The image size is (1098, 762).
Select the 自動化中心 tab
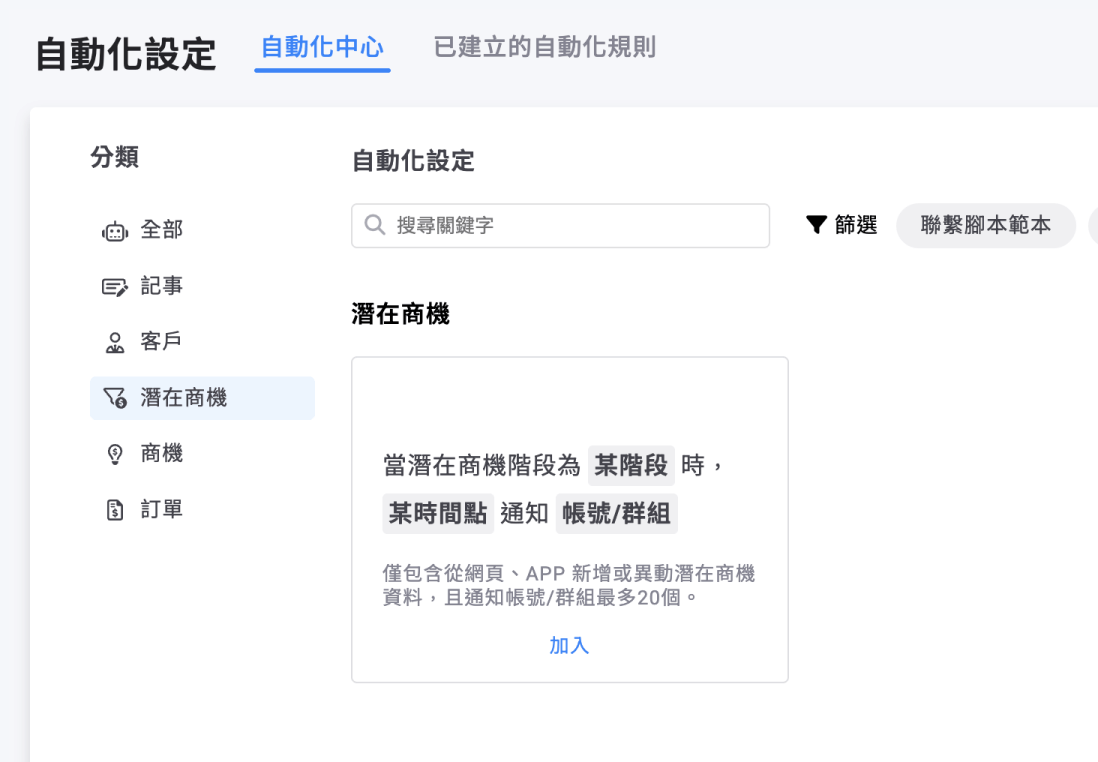[322, 45]
